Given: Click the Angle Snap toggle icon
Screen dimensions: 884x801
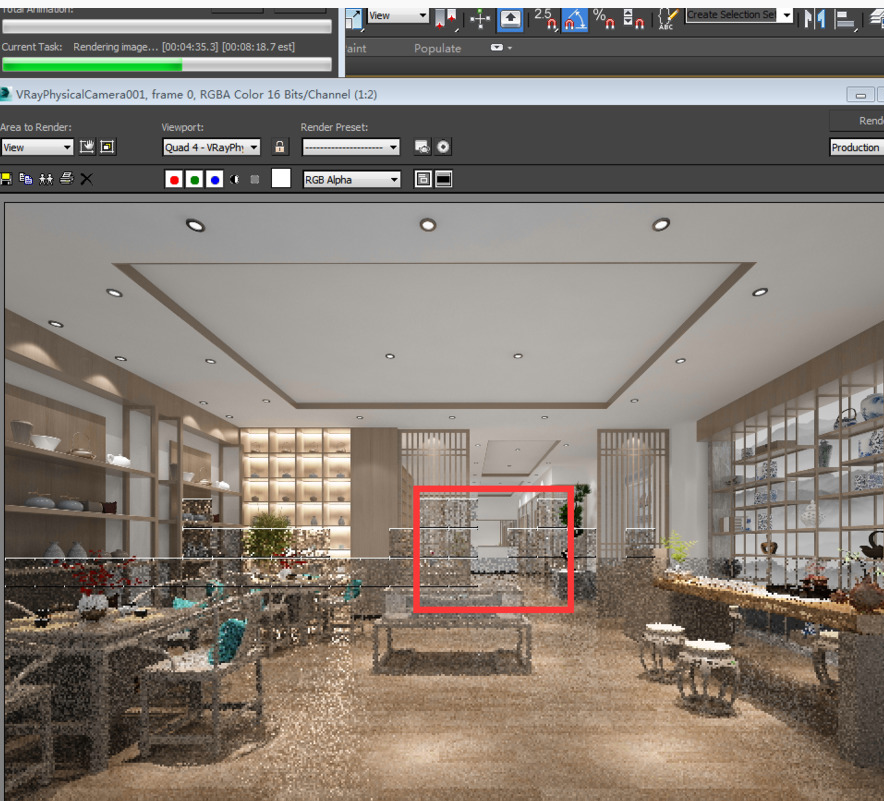Looking at the screenshot, I should 575,17.
